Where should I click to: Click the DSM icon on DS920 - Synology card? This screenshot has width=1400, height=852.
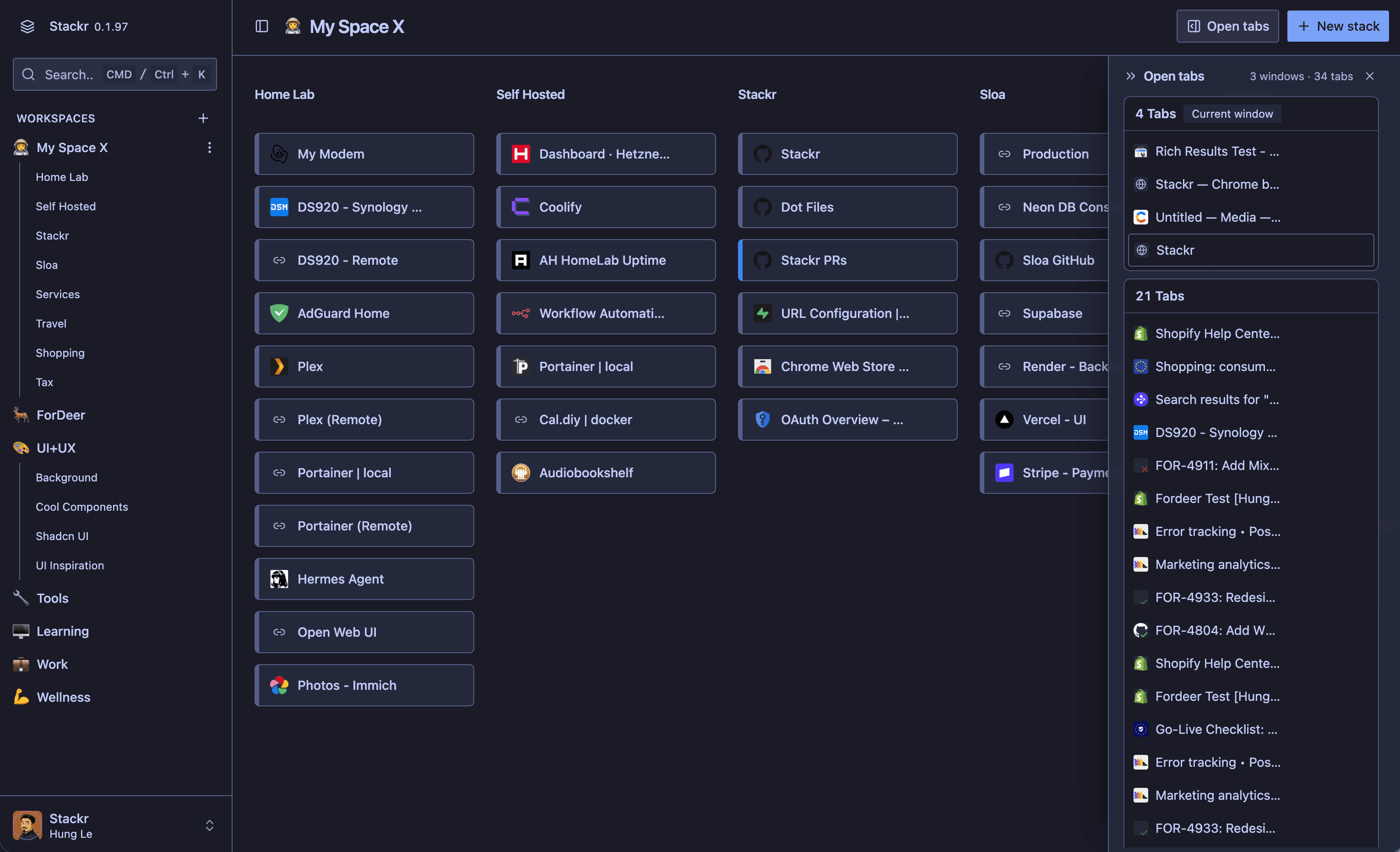point(279,207)
